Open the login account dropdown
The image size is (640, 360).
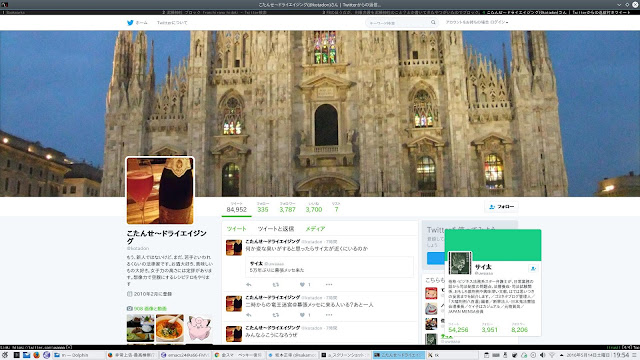point(477,22)
